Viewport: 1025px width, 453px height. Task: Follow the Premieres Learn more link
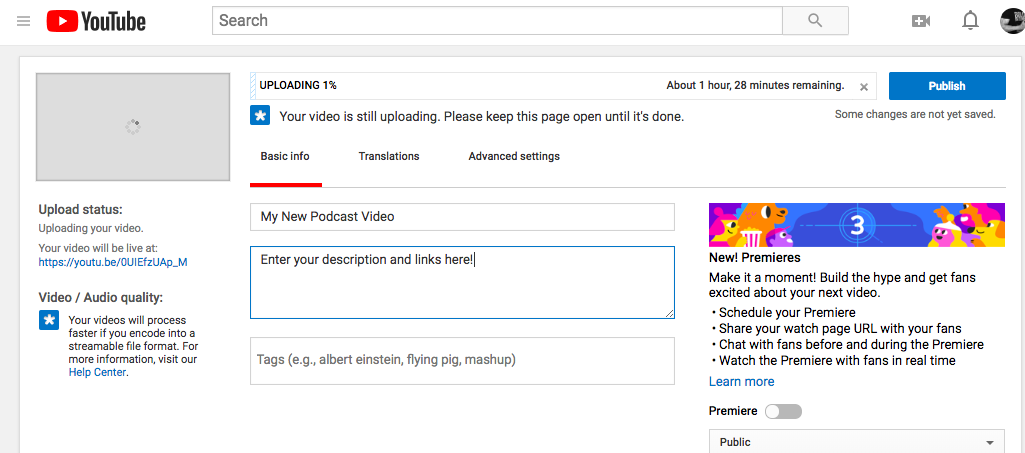[x=741, y=381]
